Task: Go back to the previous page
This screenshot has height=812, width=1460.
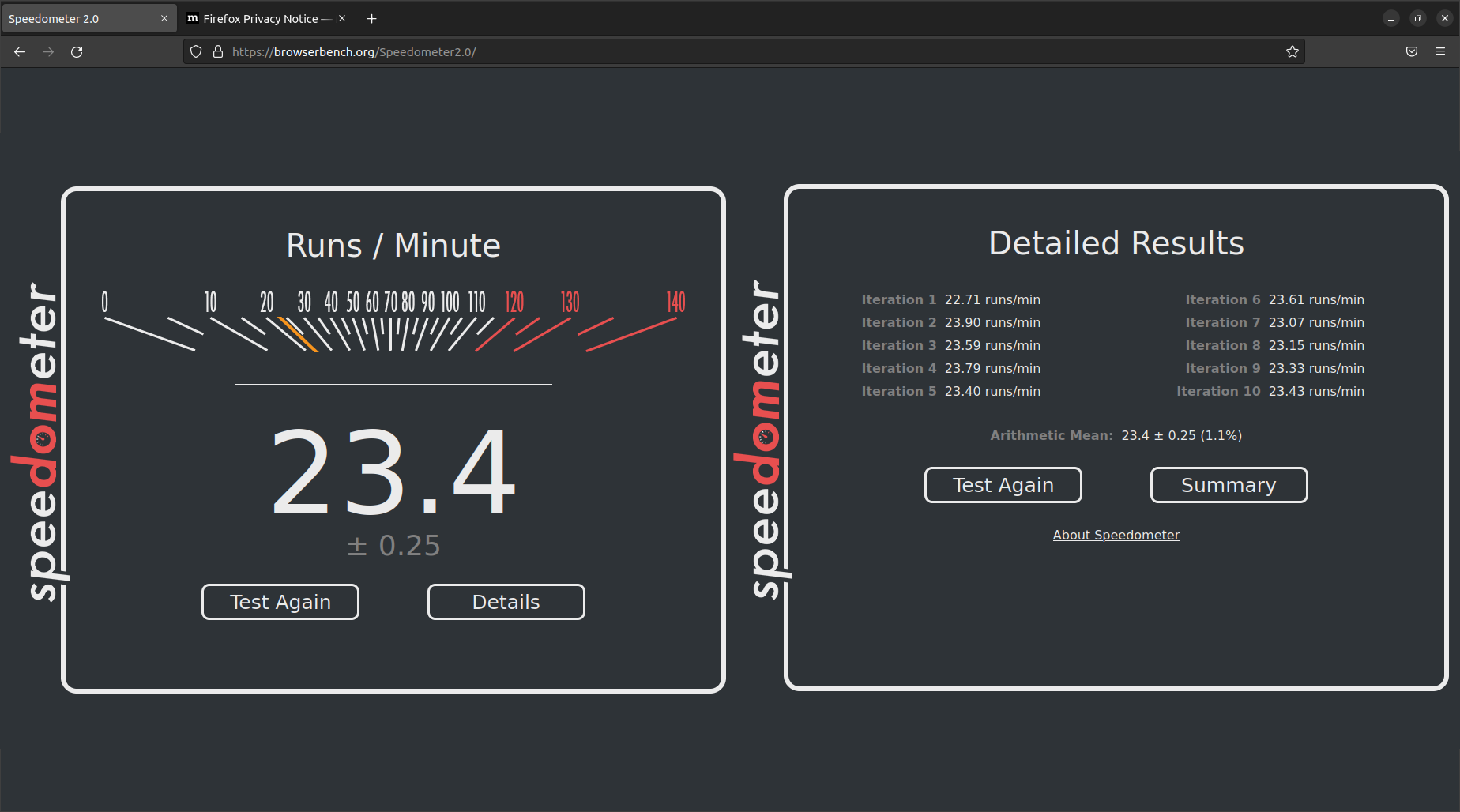Action: pos(20,51)
